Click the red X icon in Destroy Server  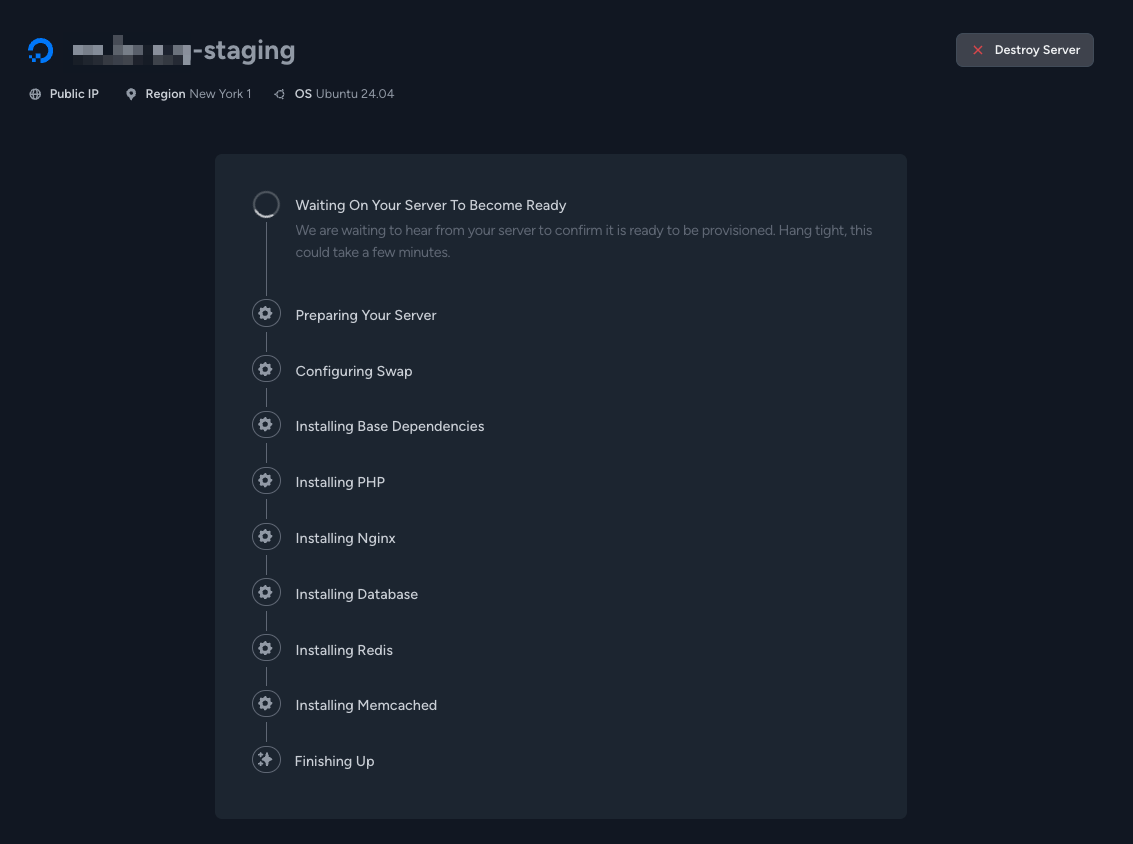click(978, 50)
